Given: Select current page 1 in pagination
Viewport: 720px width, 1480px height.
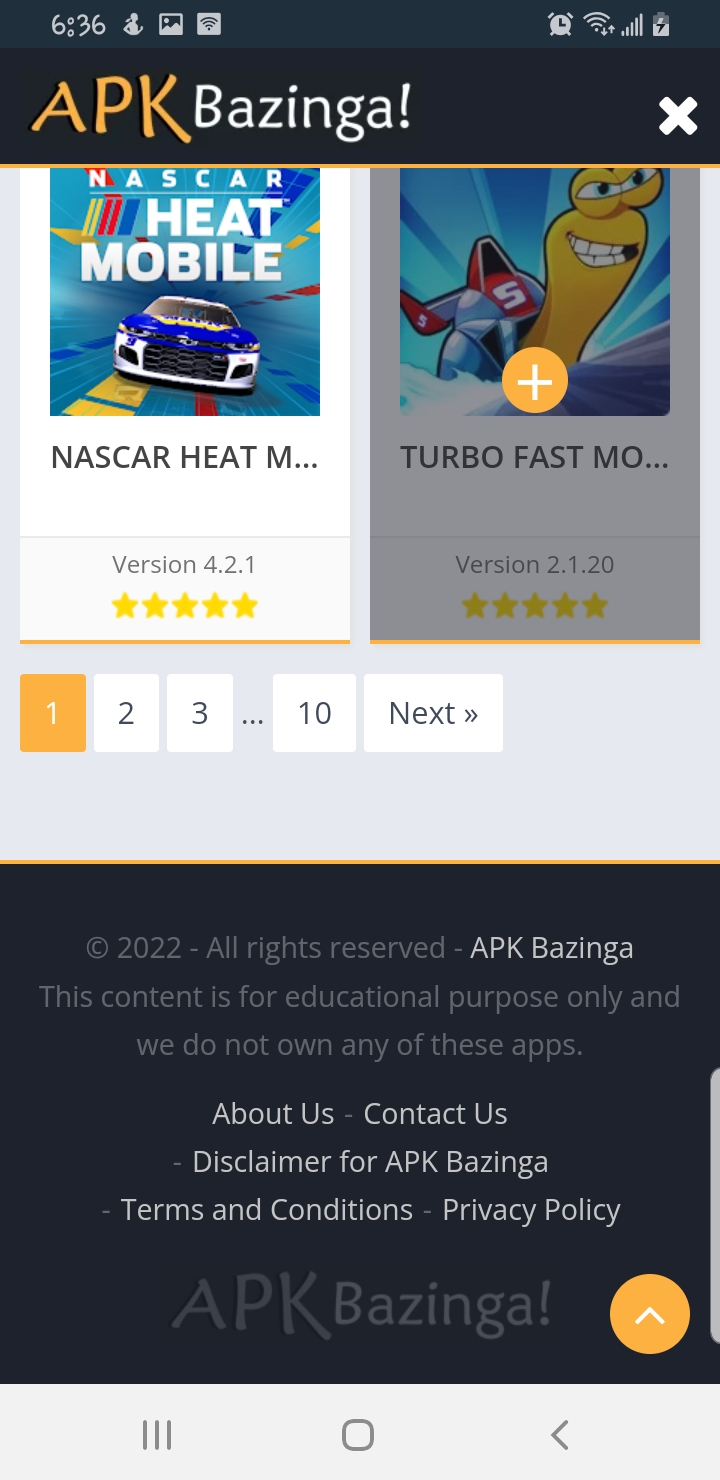Looking at the screenshot, I should [53, 713].
